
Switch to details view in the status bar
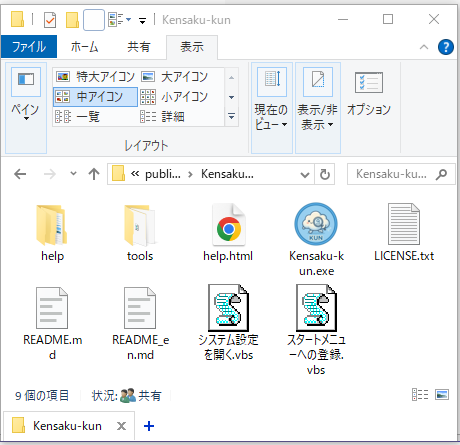[420, 395]
